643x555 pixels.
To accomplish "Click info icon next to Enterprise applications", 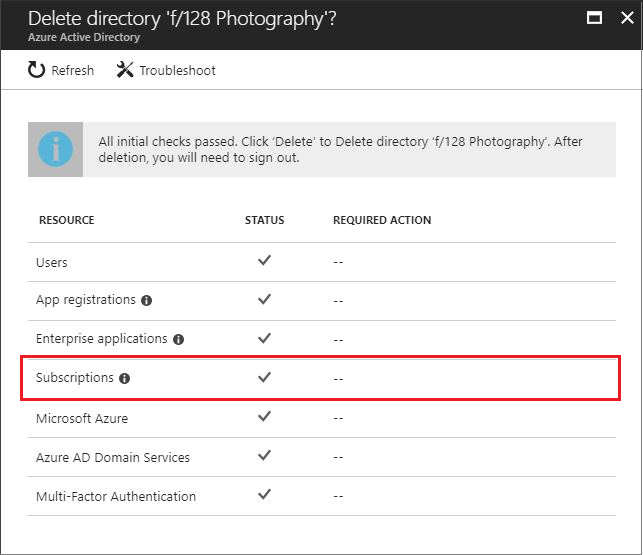I will click(178, 340).
